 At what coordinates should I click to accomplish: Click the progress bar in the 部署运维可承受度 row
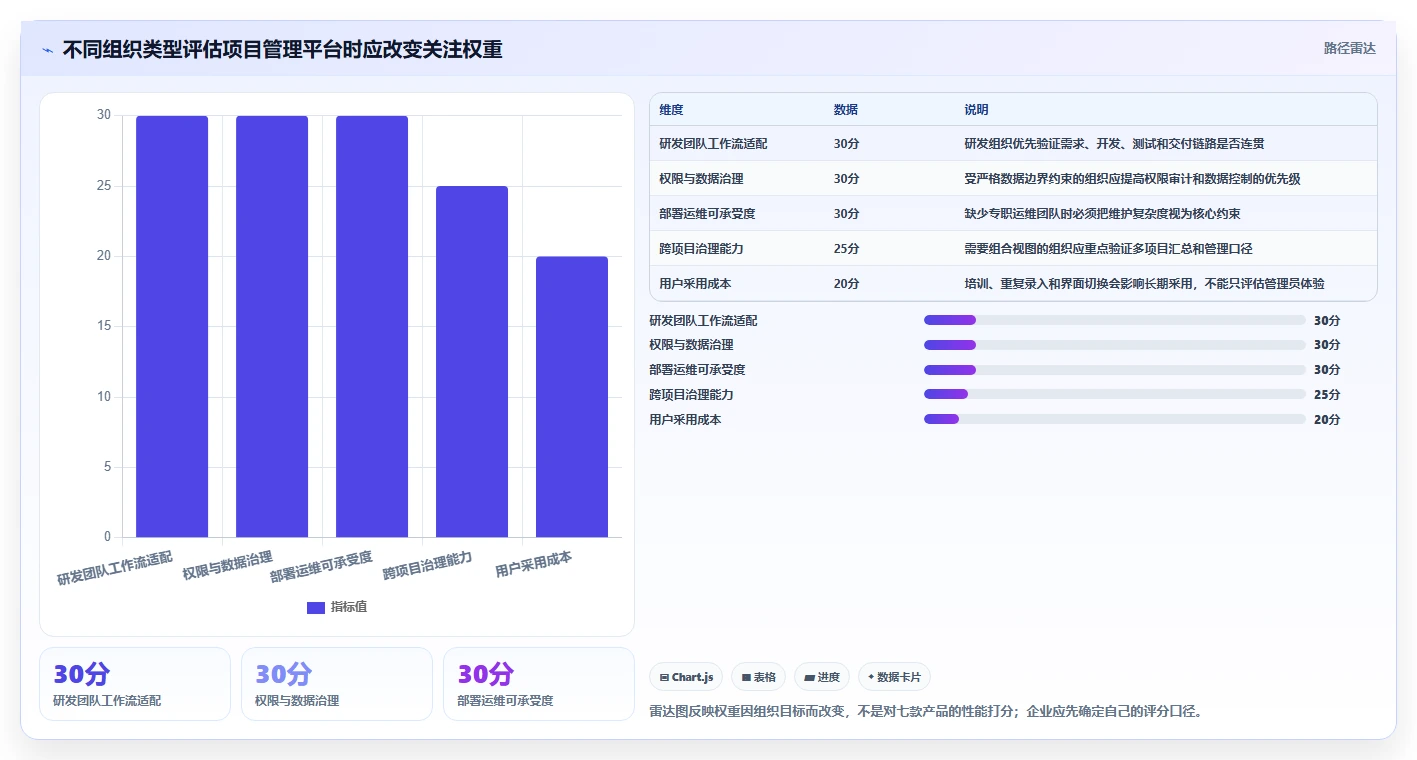pyautogui.click(x=1115, y=370)
